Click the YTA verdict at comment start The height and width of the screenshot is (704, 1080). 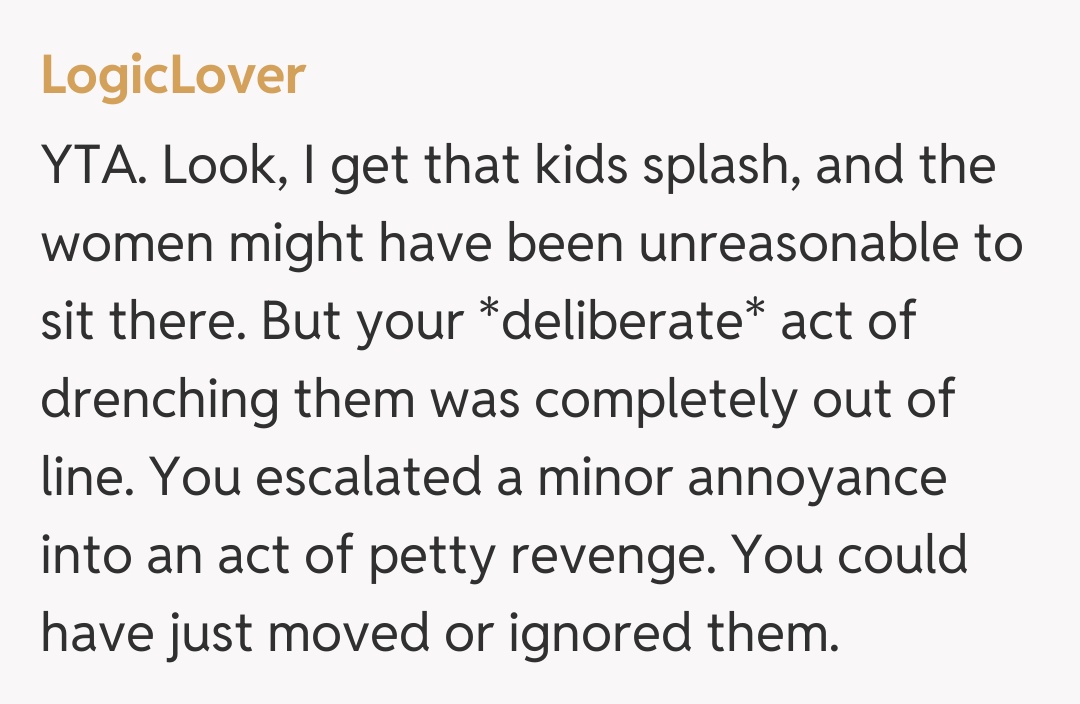pos(92,168)
